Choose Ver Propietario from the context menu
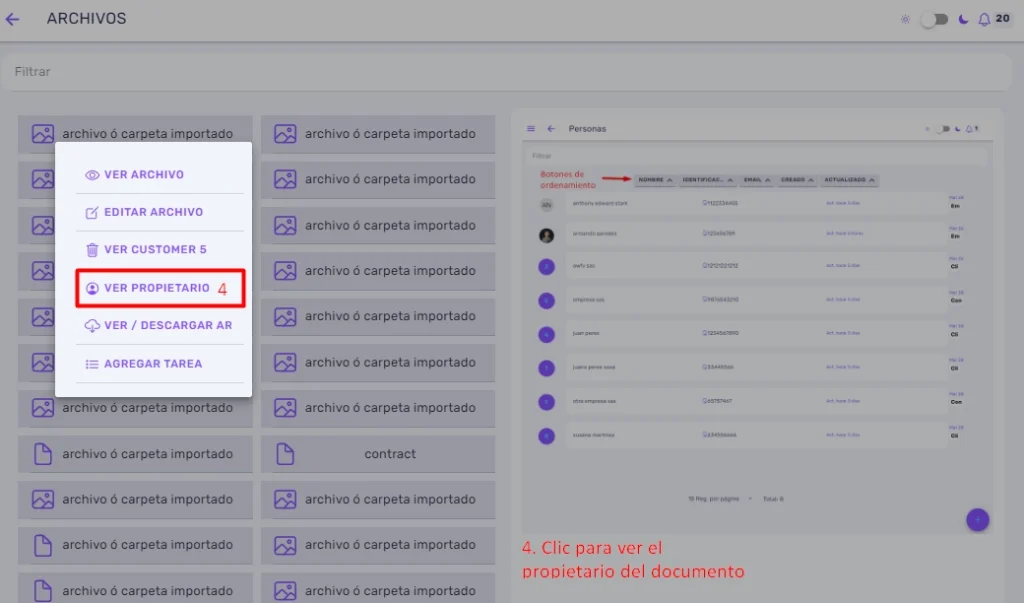This screenshot has width=1024, height=603. point(160,288)
